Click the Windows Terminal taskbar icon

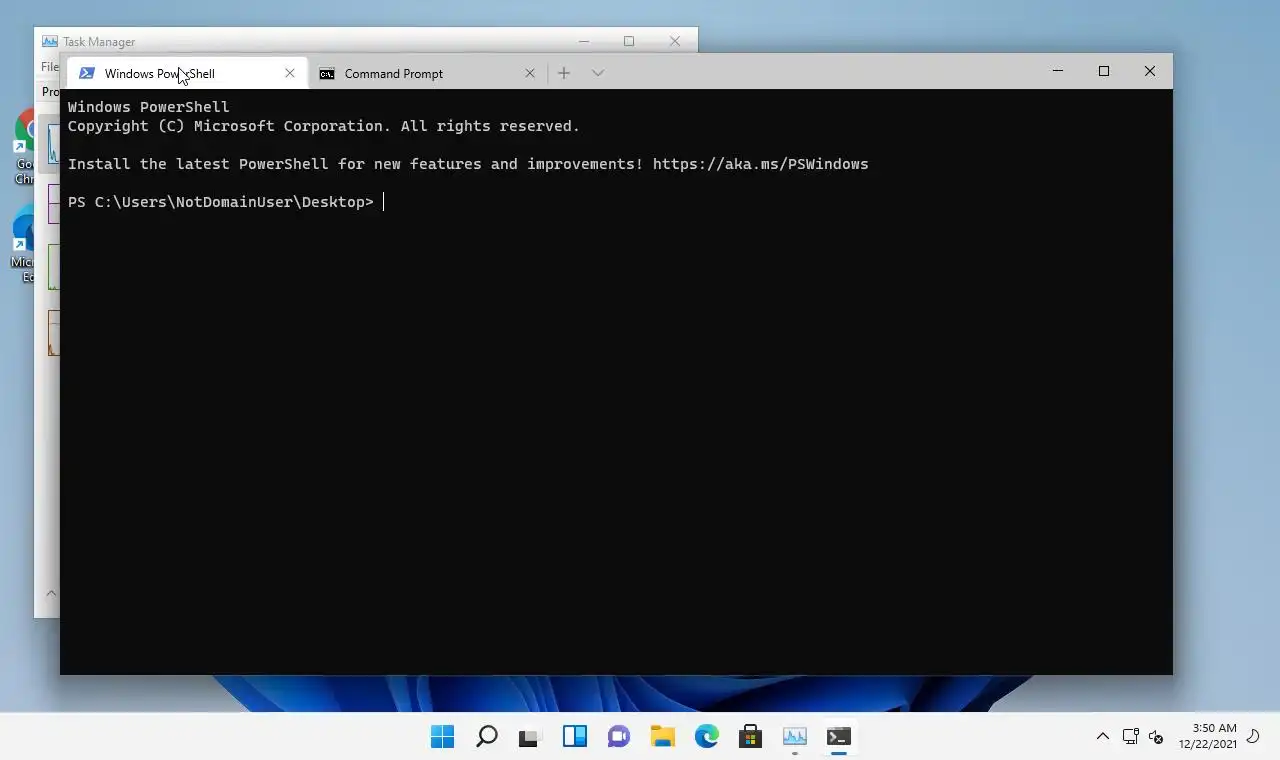pos(839,737)
